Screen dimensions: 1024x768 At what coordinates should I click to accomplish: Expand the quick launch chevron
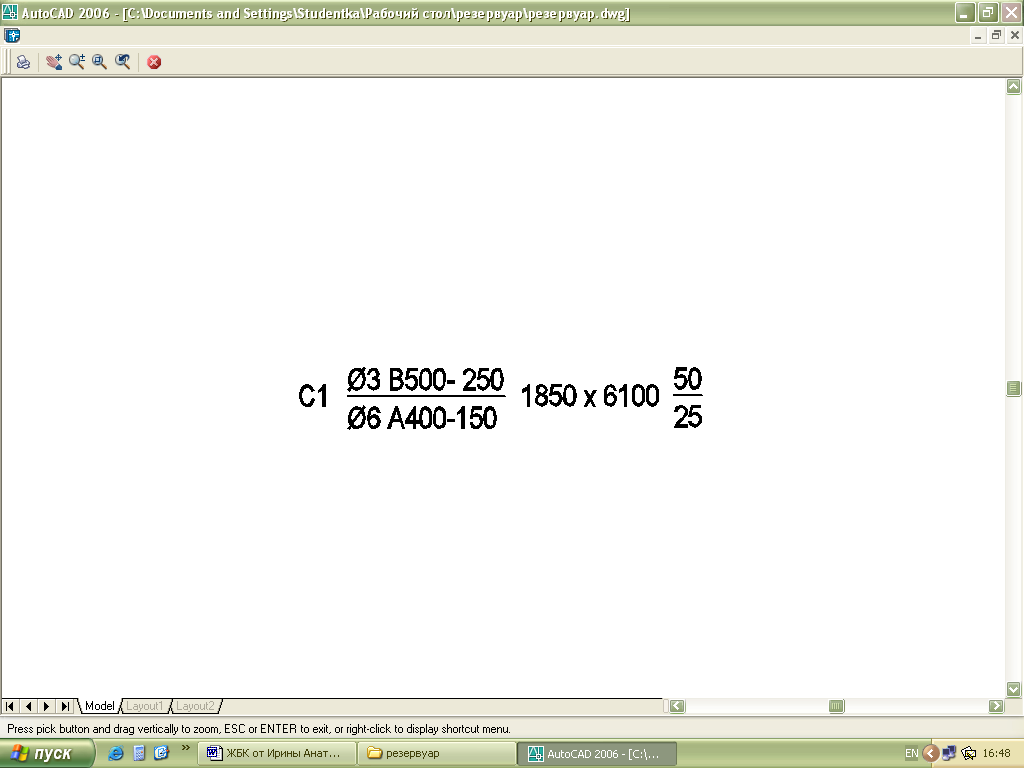185,748
